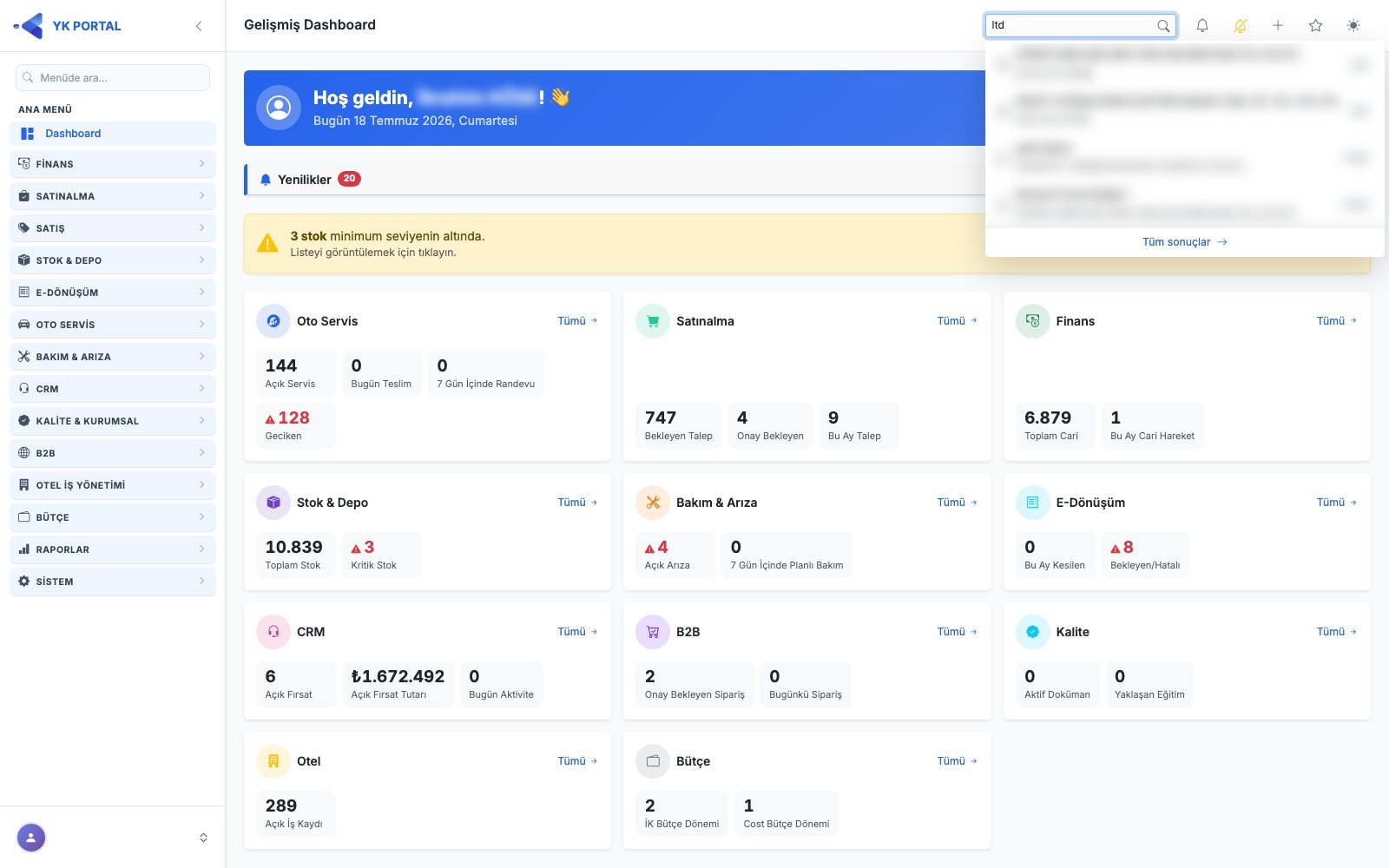This screenshot has height=868, width=1389.
Task: Click the Otel building icon
Action: 273,761
